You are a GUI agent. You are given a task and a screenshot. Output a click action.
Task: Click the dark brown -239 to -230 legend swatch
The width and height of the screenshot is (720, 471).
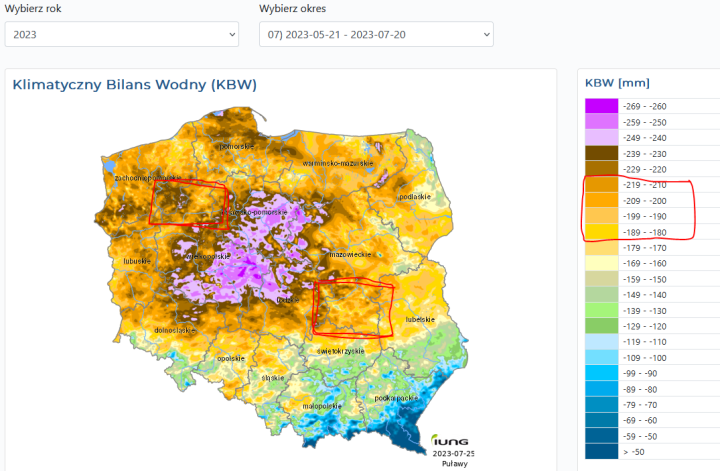(601, 154)
